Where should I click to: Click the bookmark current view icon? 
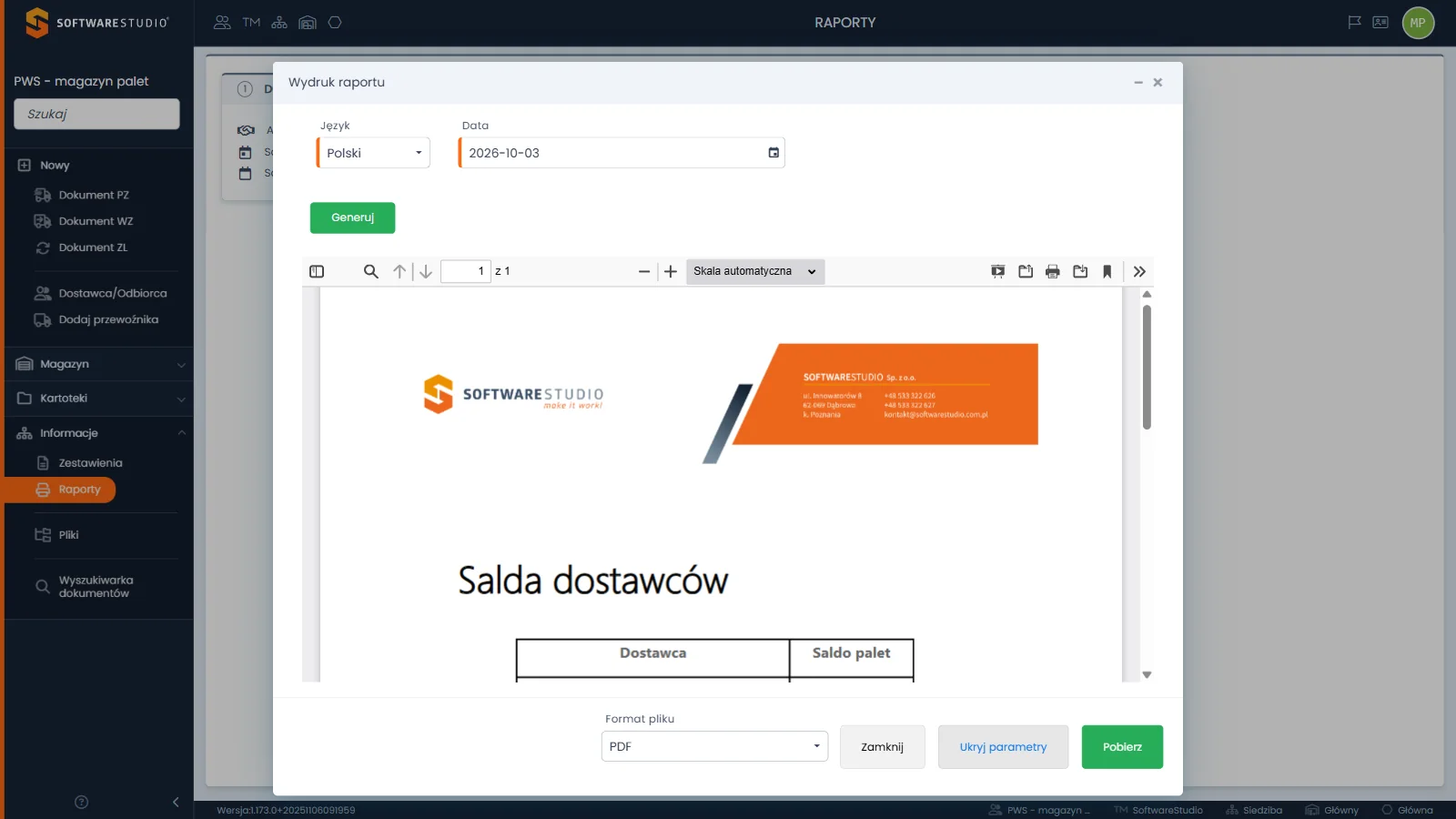1107,271
